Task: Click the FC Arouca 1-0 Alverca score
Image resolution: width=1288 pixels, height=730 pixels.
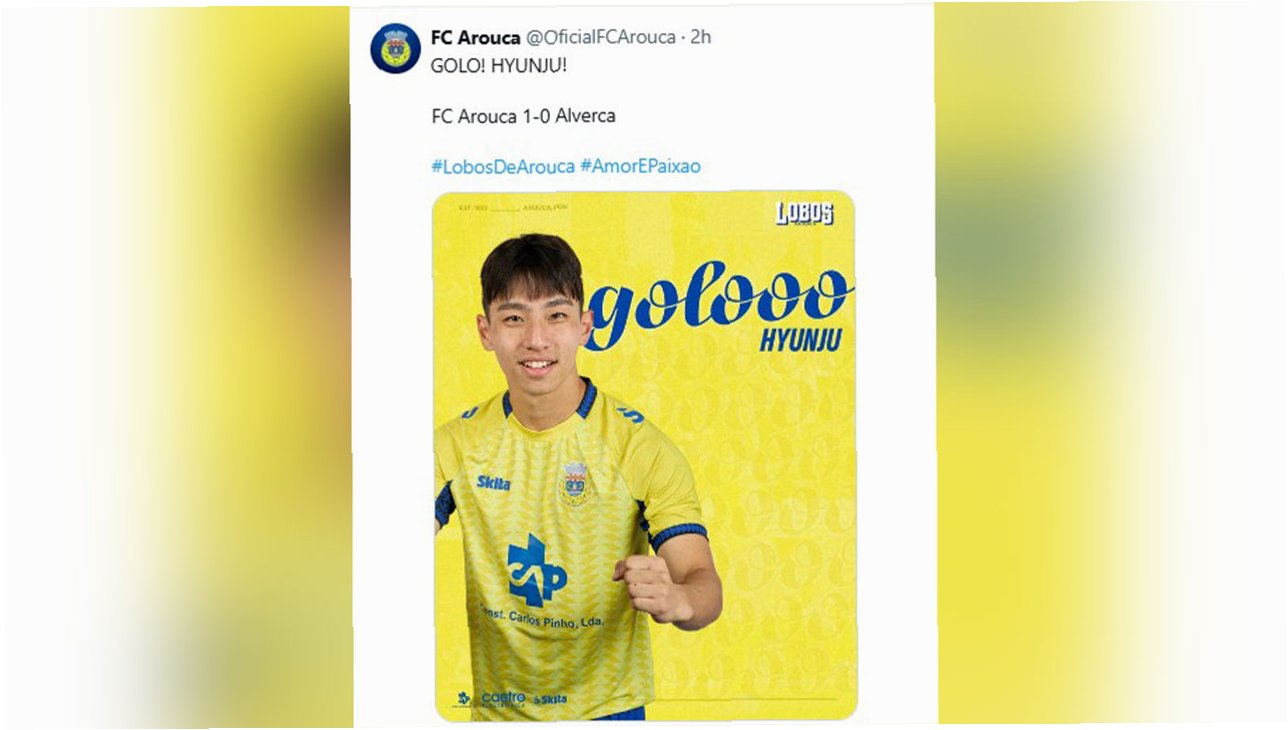Action: tap(523, 116)
